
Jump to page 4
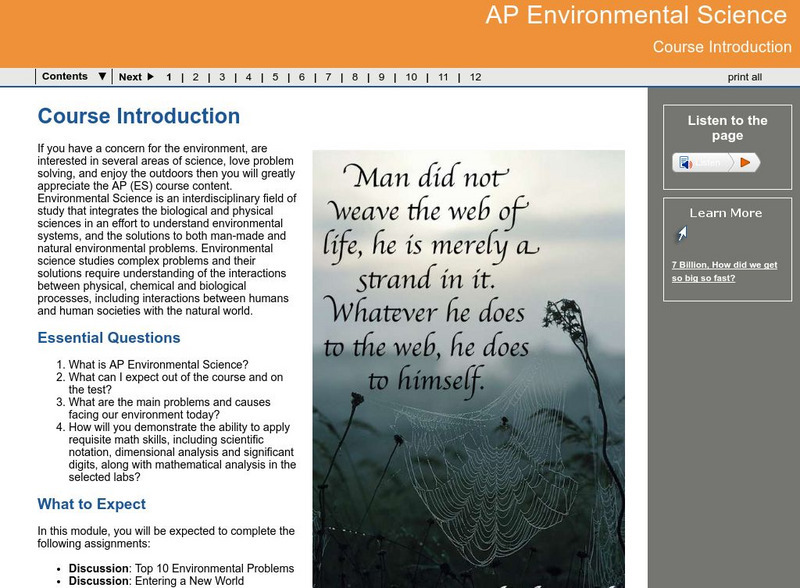tap(248, 78)
